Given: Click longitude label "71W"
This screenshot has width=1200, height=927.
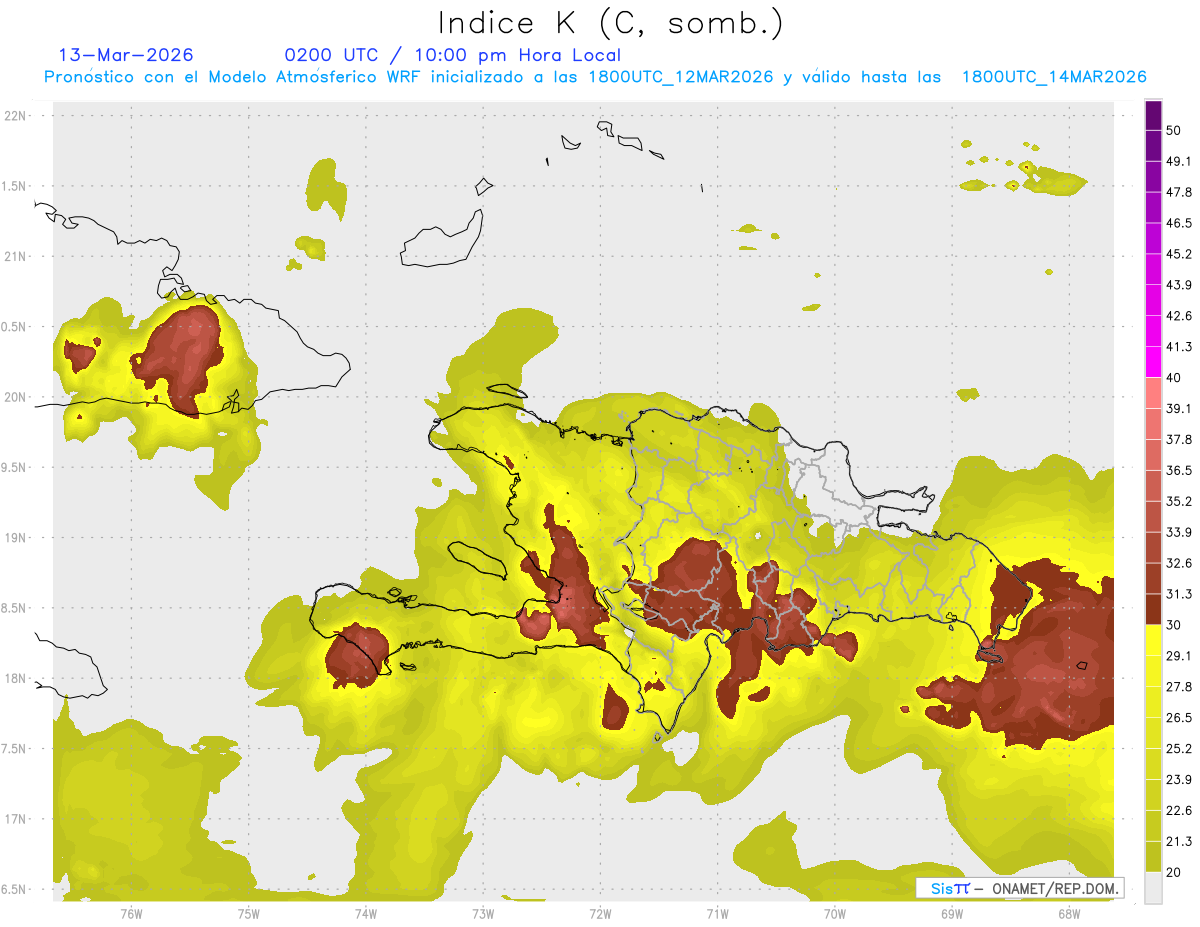Looking at the screenshot, I should click(717, 914).
